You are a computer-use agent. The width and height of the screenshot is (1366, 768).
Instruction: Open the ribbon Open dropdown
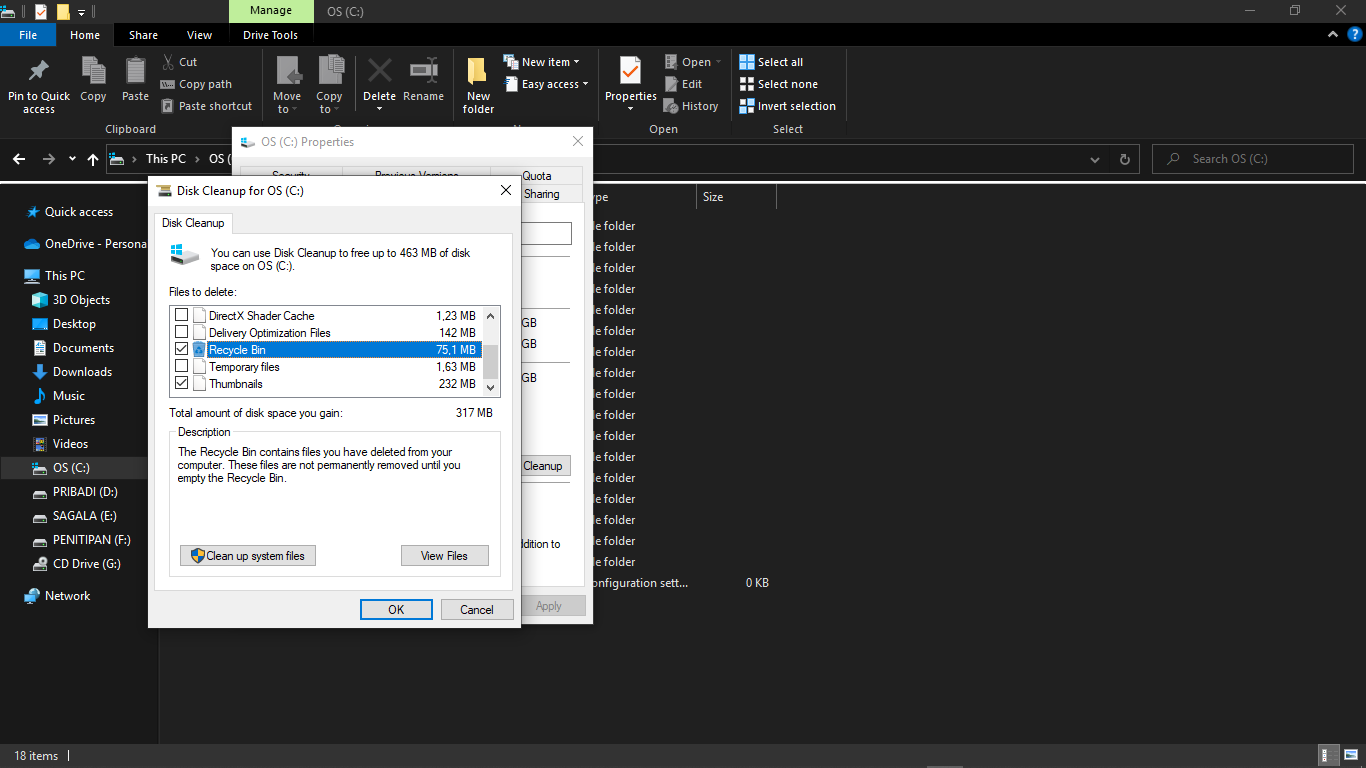pyautogui.click(x=693, y=62)
